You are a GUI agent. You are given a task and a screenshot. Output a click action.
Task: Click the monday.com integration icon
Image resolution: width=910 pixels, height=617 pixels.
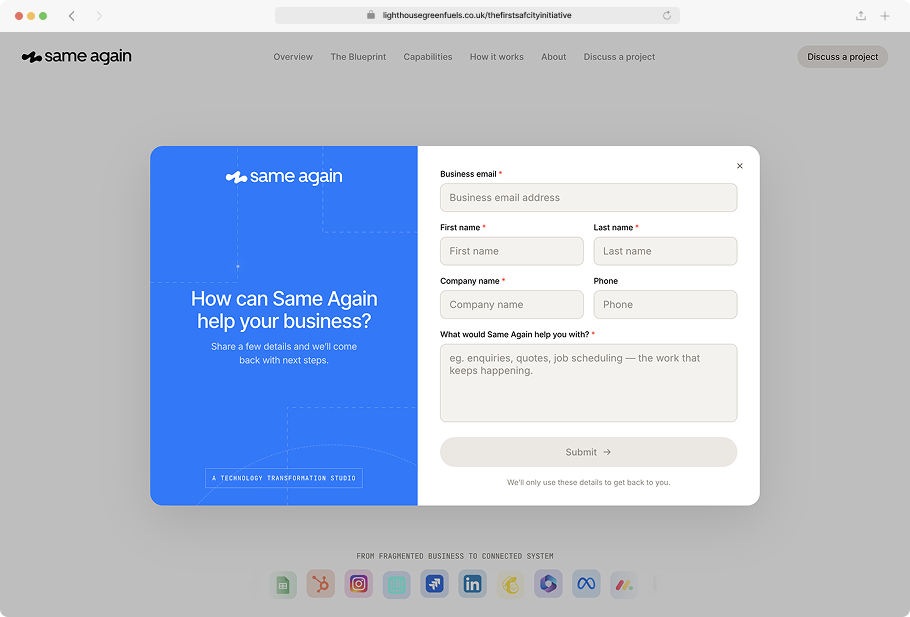pos(624,584)
